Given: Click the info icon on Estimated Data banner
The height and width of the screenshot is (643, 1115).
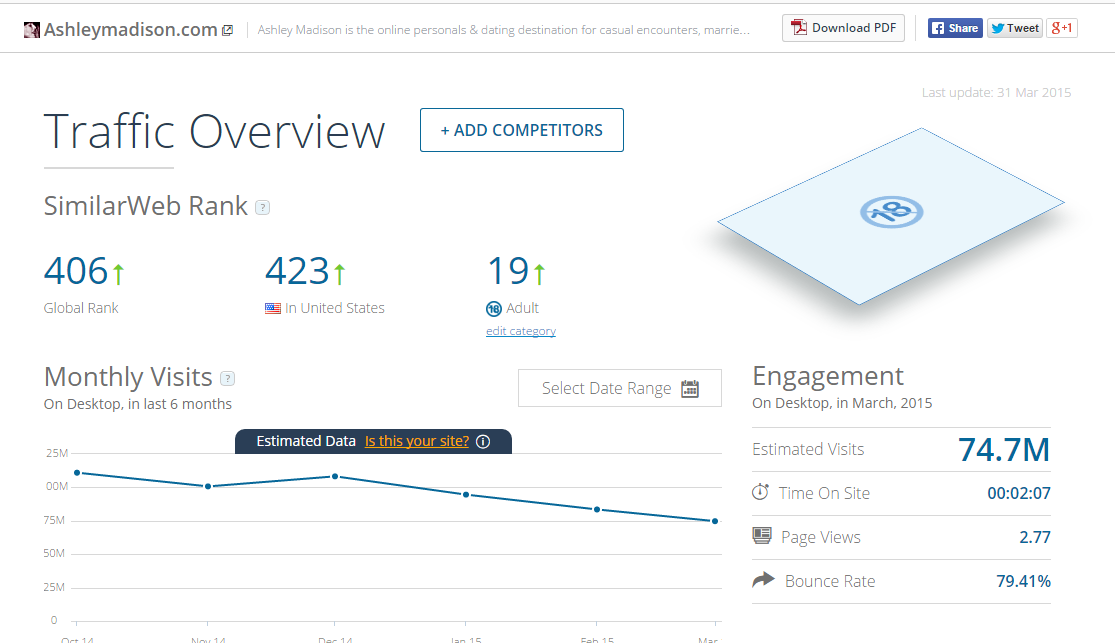Looking at the screenshot, I should [483, 442].
